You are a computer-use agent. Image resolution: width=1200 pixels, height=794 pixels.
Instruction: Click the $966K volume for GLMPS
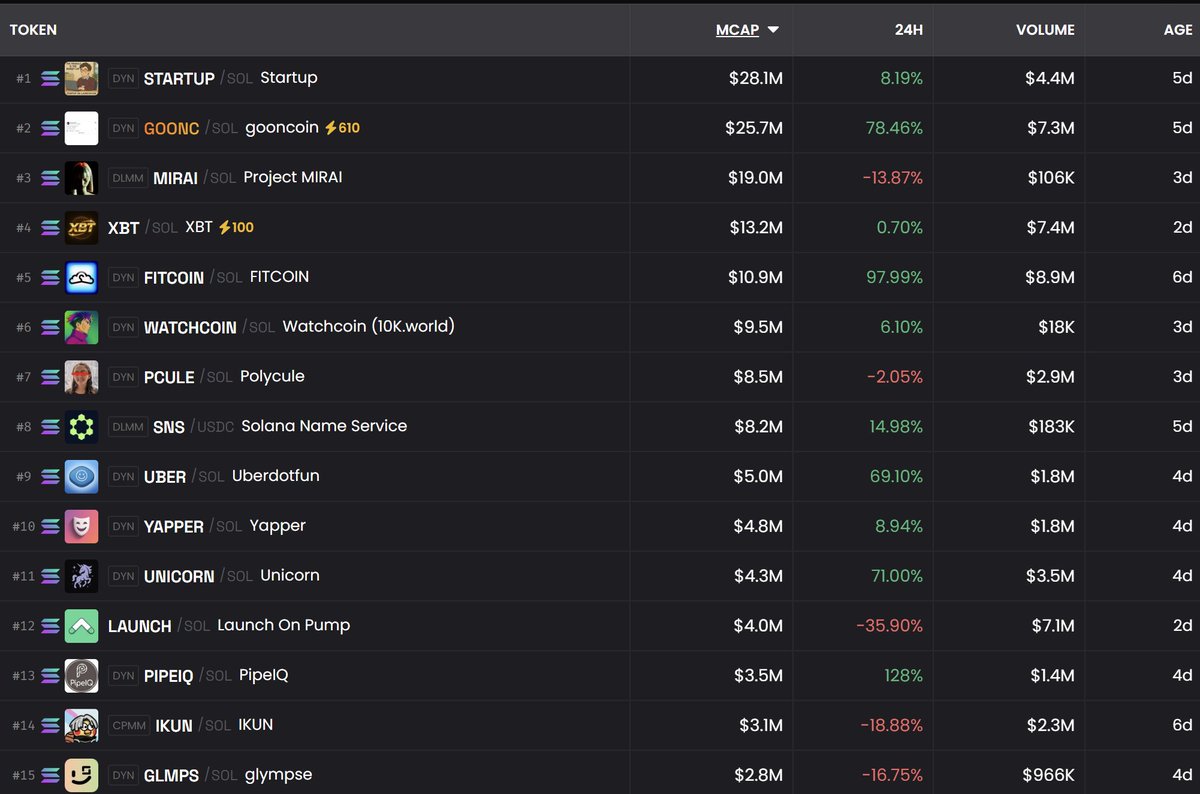point(1048,775)
